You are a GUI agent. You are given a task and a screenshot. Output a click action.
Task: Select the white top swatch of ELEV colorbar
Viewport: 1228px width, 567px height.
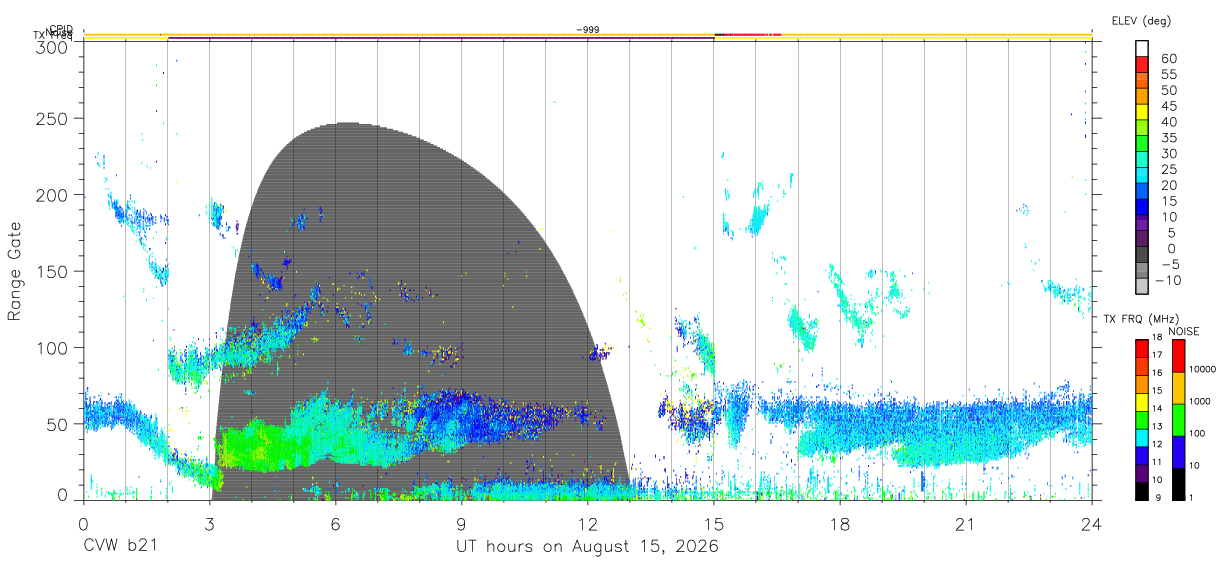coord(1142,47)
